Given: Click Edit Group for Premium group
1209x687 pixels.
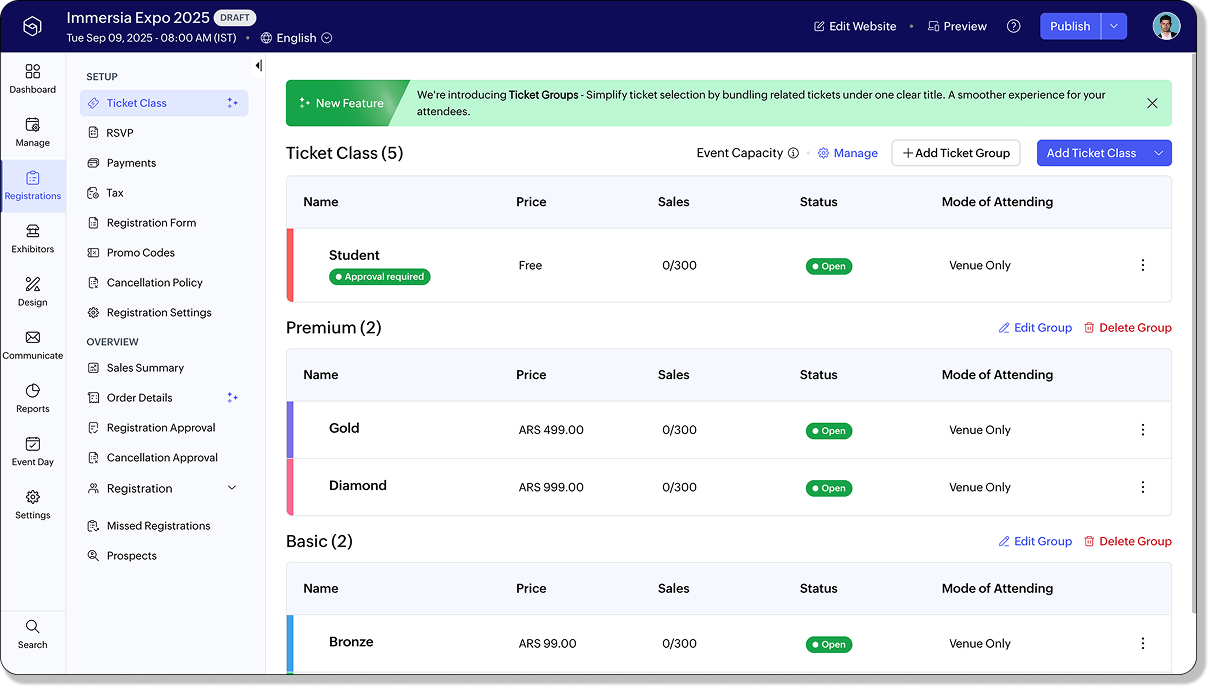Looking at the screenshot, I should click(x=1035, y=328).
